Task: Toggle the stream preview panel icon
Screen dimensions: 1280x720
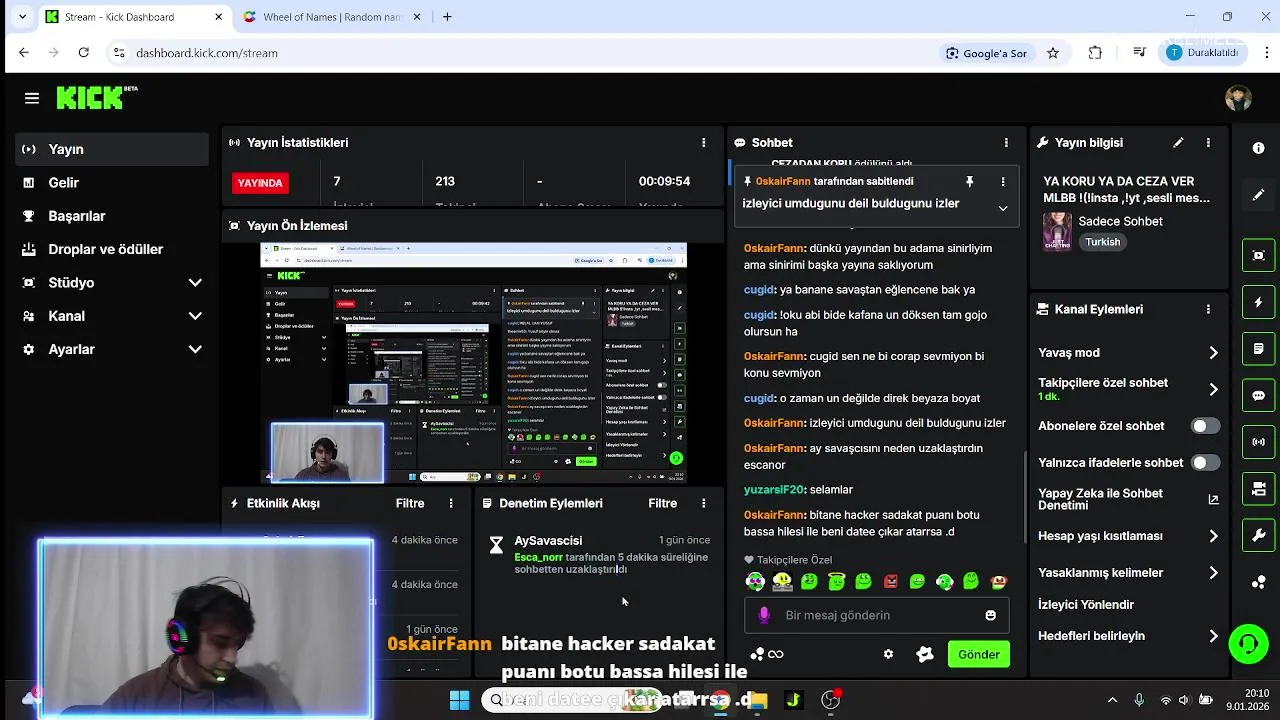Action: pyautogui.click(x=1258, y=255)
